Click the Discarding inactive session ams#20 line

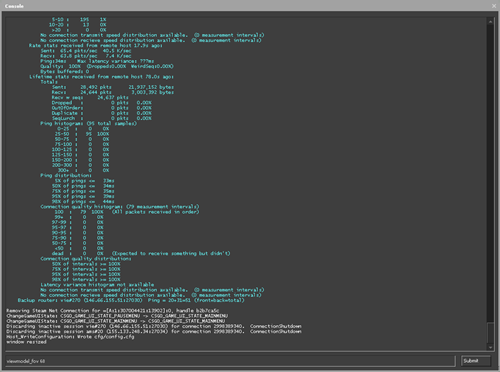pyautogui.click(x=154, y=331)
